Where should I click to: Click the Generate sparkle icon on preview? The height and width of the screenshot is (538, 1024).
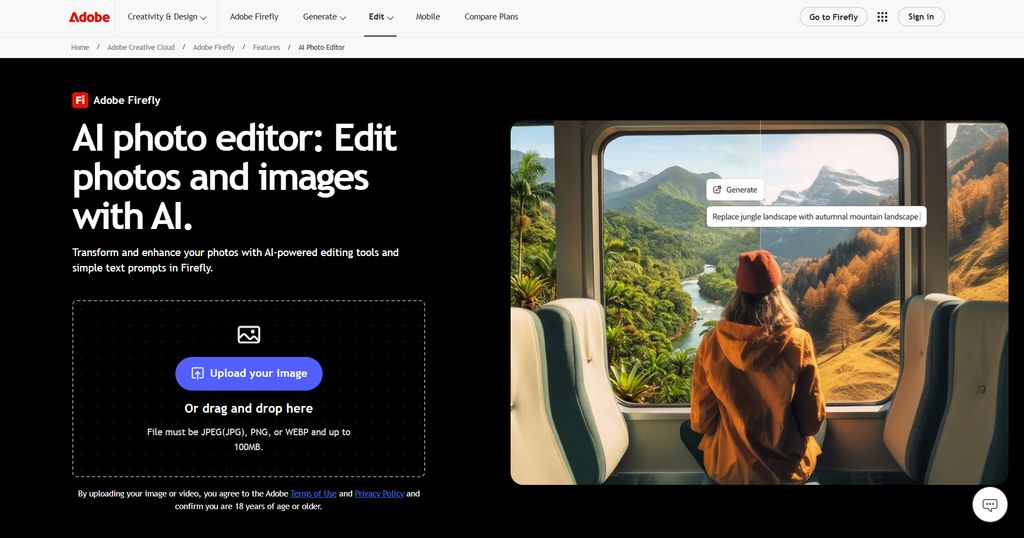717,189
